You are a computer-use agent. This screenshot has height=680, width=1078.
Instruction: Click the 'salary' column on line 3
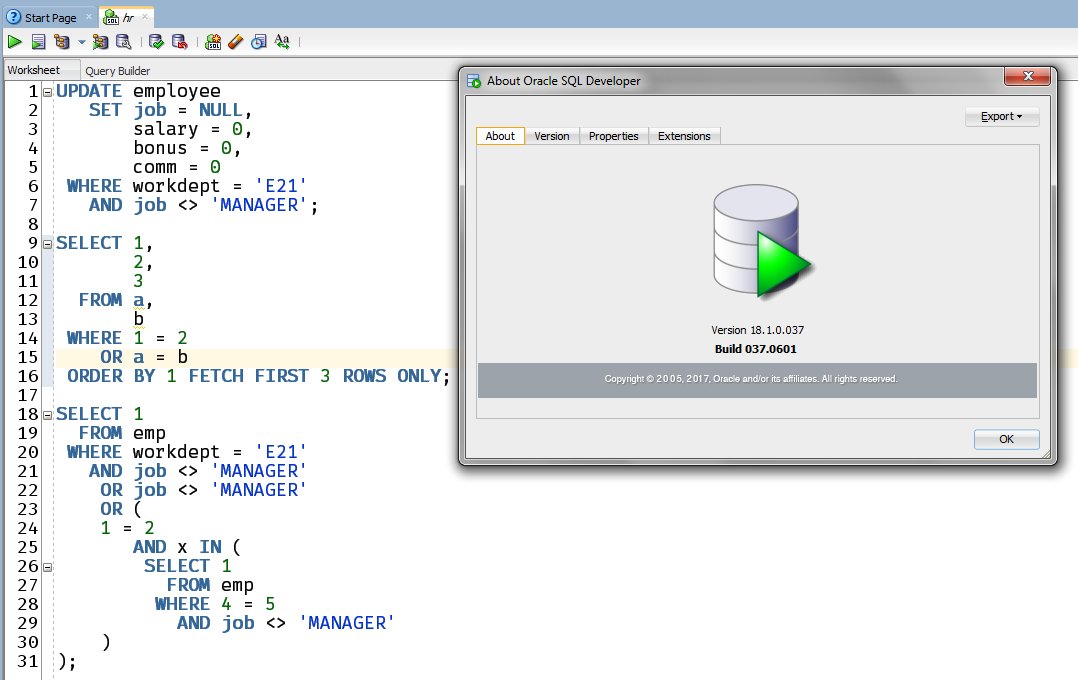point(166,129)
